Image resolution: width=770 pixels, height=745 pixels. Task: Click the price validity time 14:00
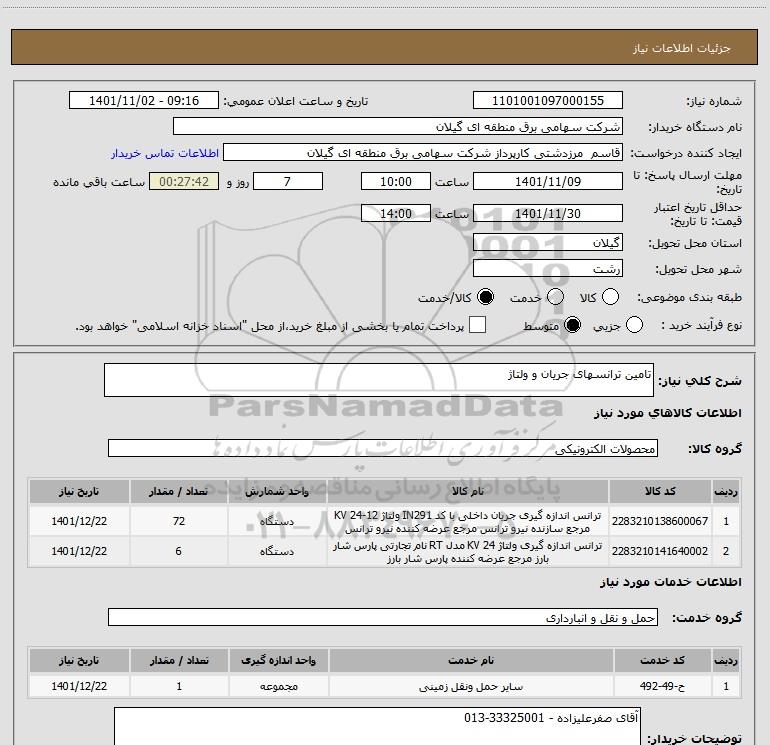(x=396, y=214)
